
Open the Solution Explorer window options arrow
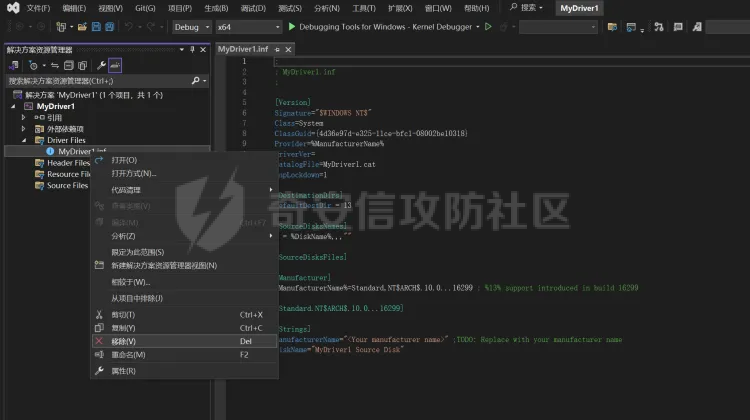click(182, 49)
